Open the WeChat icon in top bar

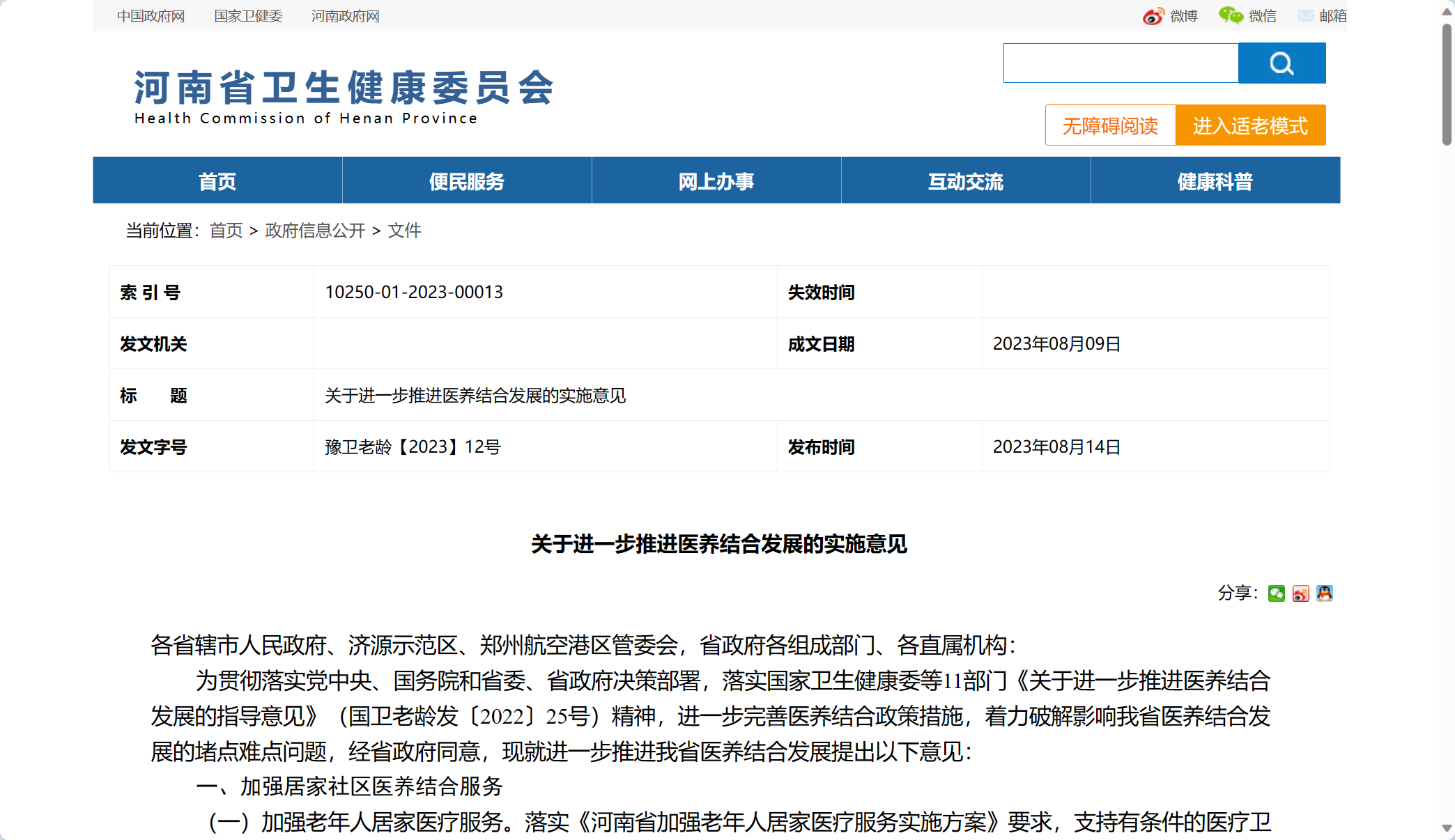1231,16
